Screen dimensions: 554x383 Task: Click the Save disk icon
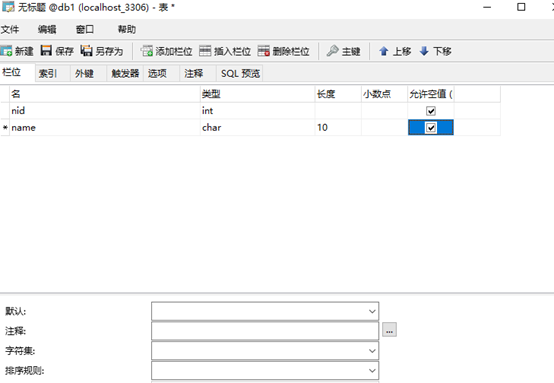46,51
